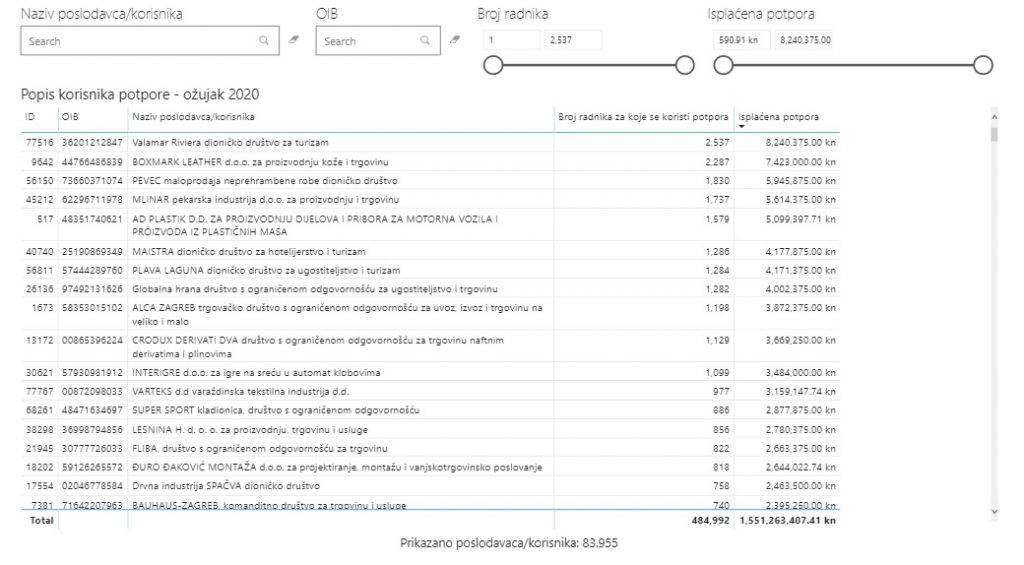This screenshot has height=565, width=1024.
Task: Sort by the OIB column header
Action: (70, 117)
